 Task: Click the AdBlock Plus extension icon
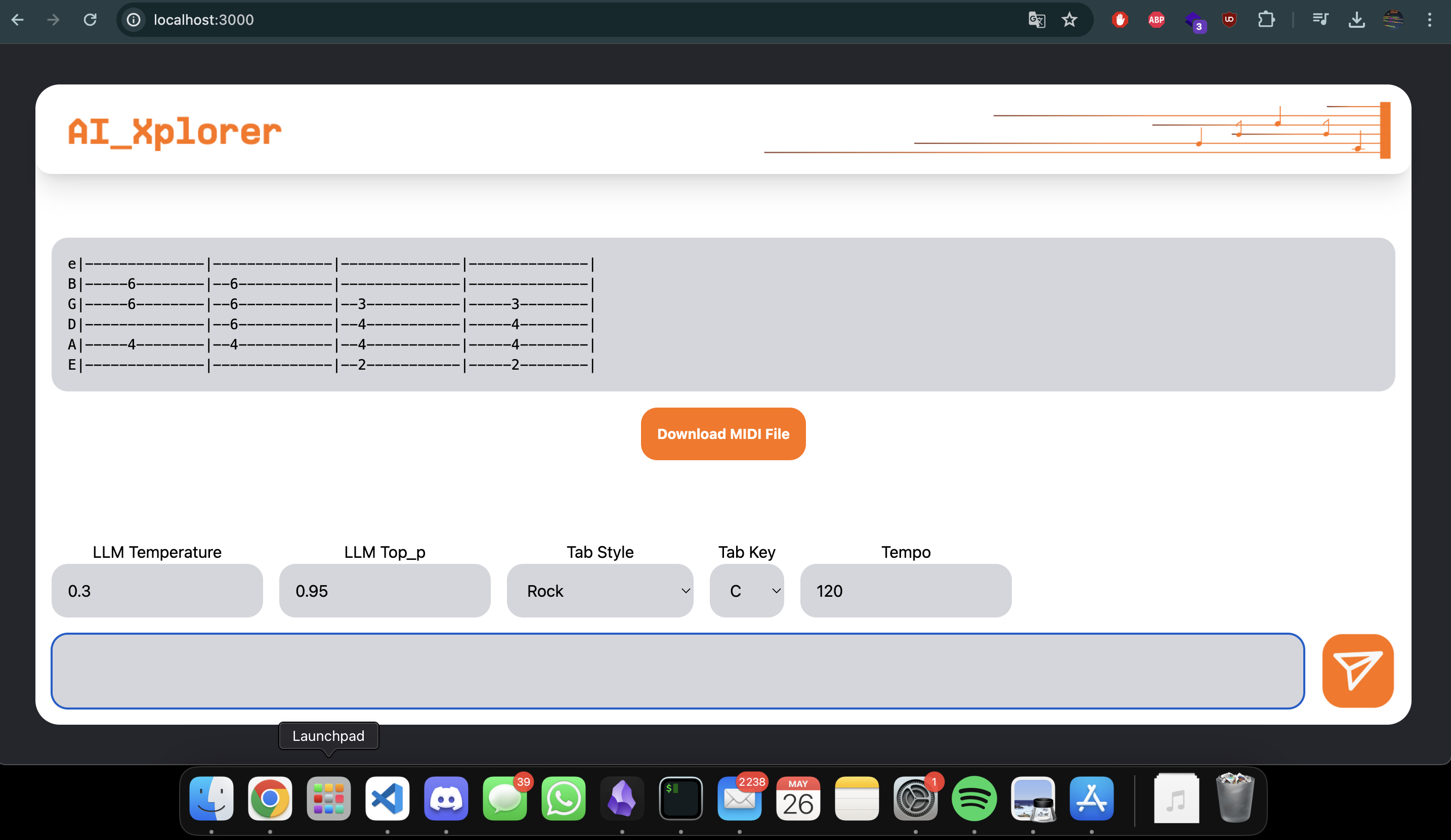1156,19
